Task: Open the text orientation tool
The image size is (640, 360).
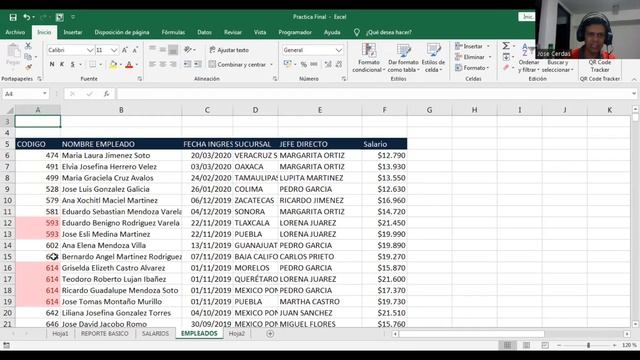Action: (189, 50)
